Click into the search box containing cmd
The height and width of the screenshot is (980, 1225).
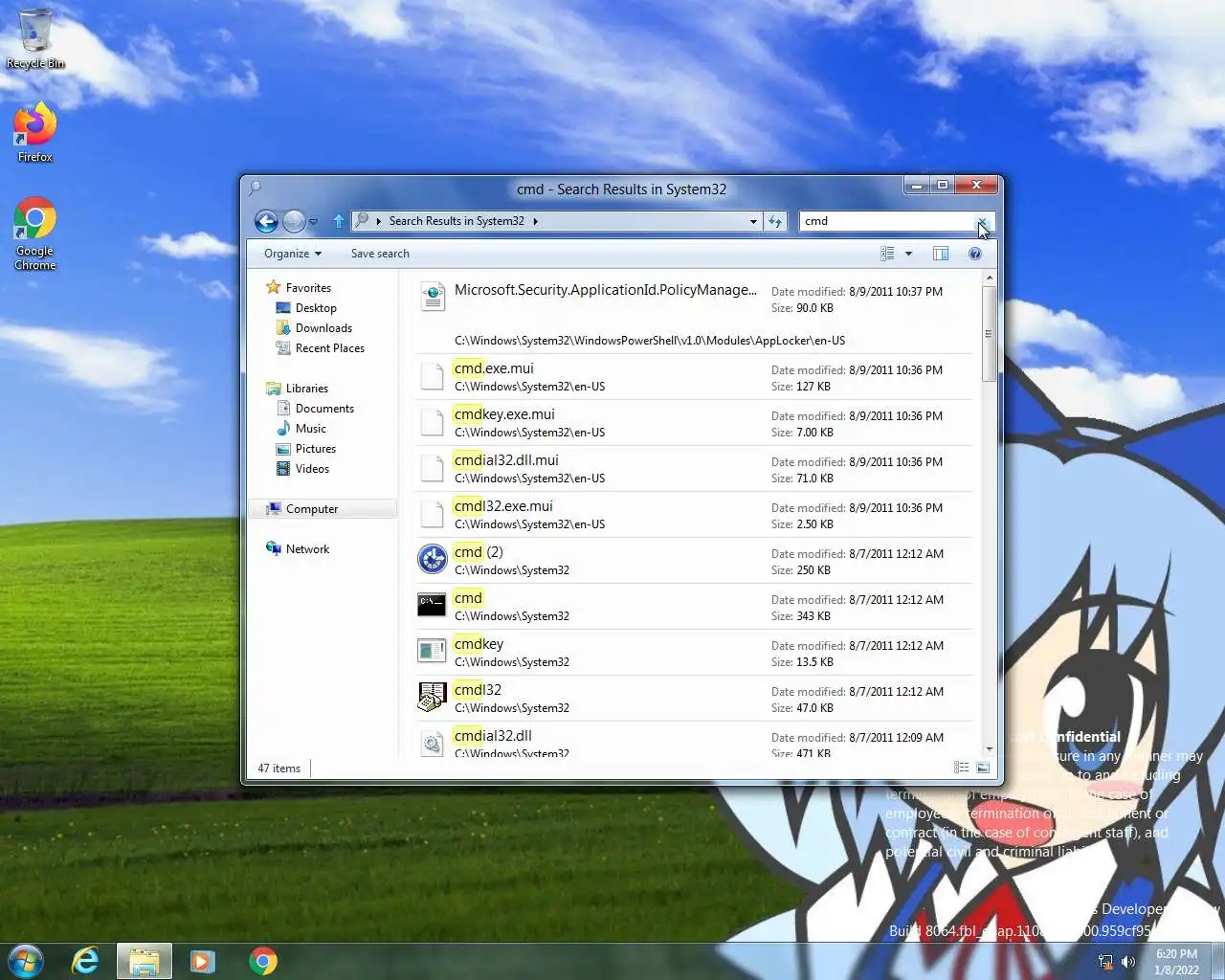click(x=886, y=221)
